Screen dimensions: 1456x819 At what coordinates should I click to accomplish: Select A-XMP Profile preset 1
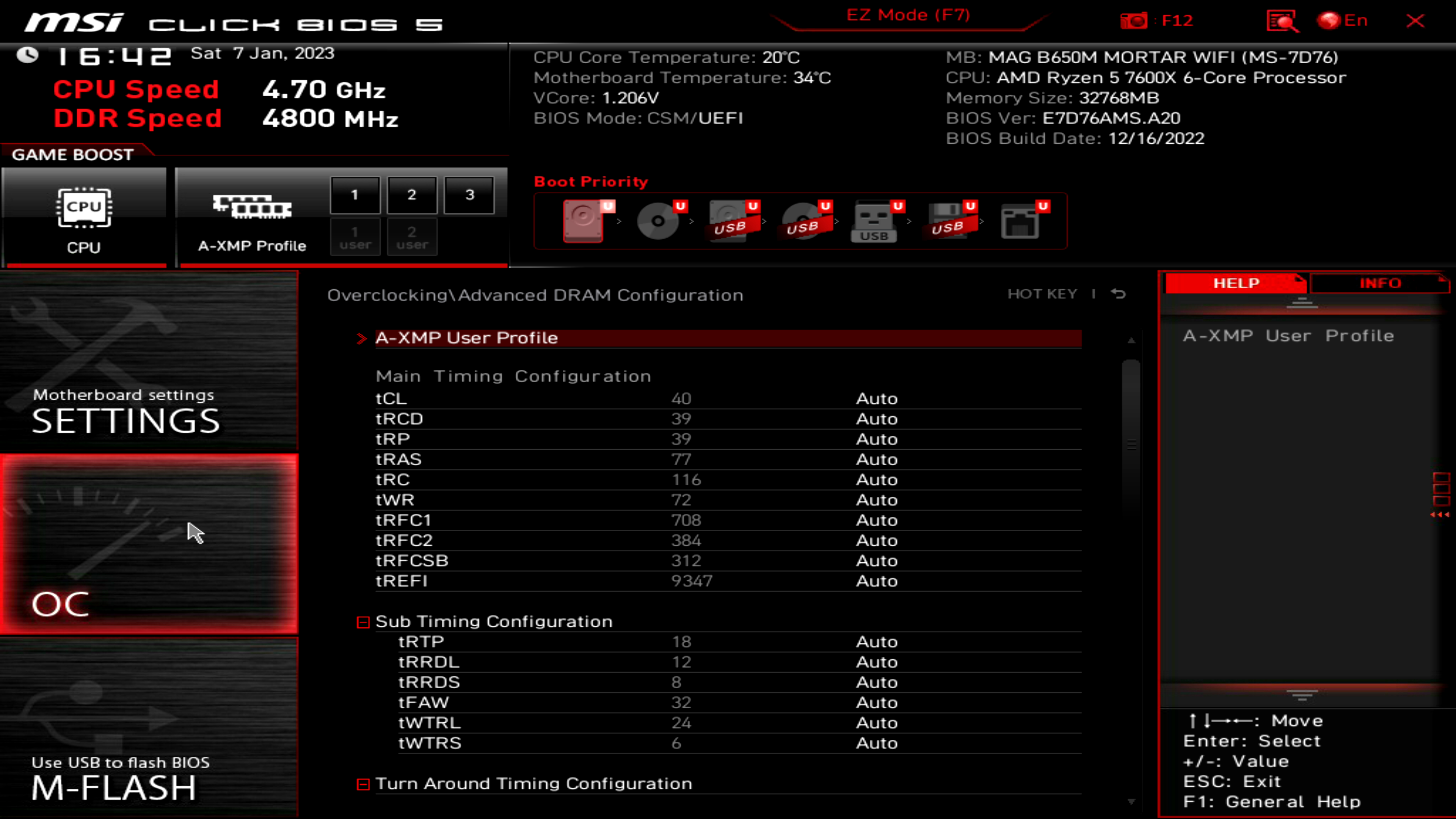coord(354,195)
